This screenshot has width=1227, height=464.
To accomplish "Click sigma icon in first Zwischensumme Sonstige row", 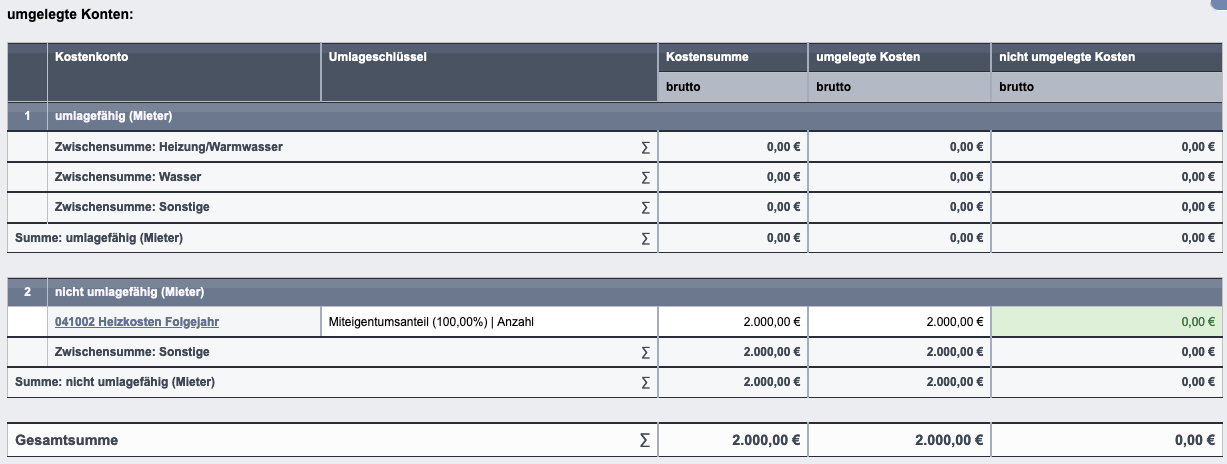I will [x=645, y=207].
